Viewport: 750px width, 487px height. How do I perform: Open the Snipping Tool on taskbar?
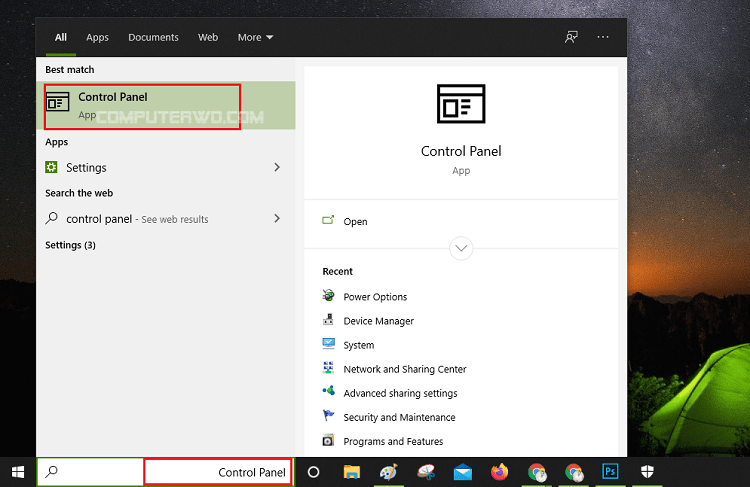coord(426,472)
